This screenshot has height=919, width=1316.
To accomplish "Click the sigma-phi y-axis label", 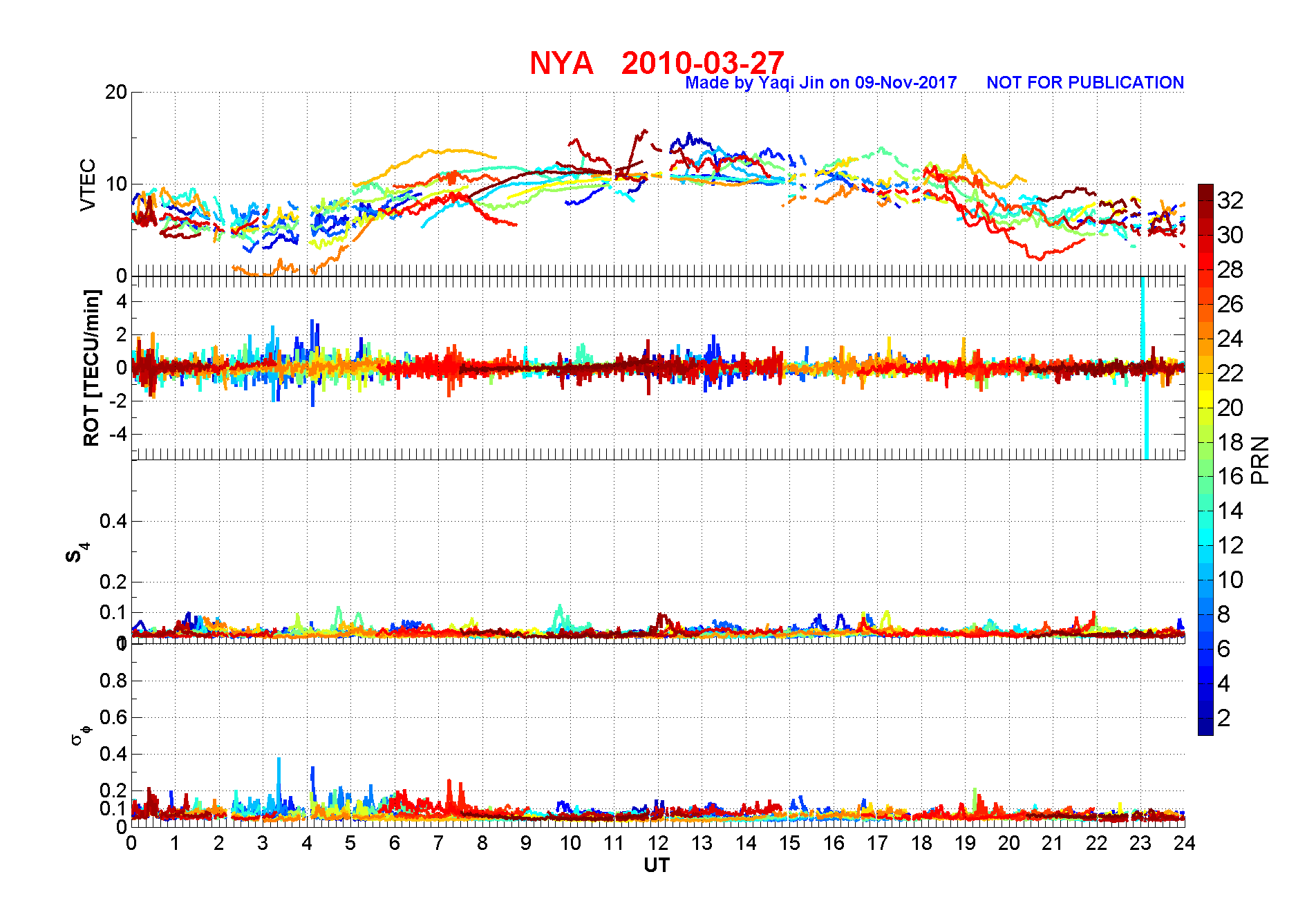I will 80,735.
